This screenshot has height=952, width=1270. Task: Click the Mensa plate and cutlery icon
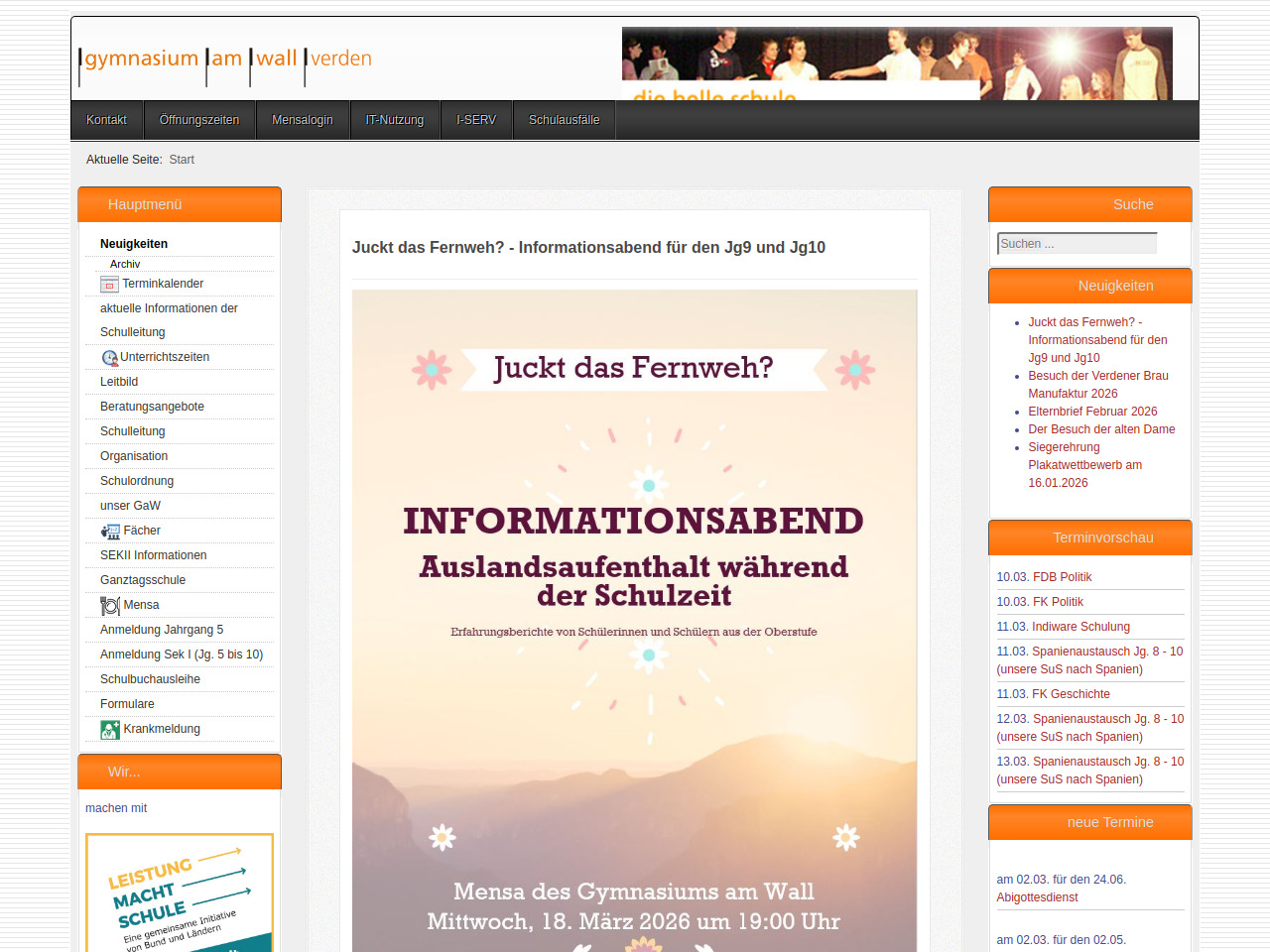(x=109, y=606)
